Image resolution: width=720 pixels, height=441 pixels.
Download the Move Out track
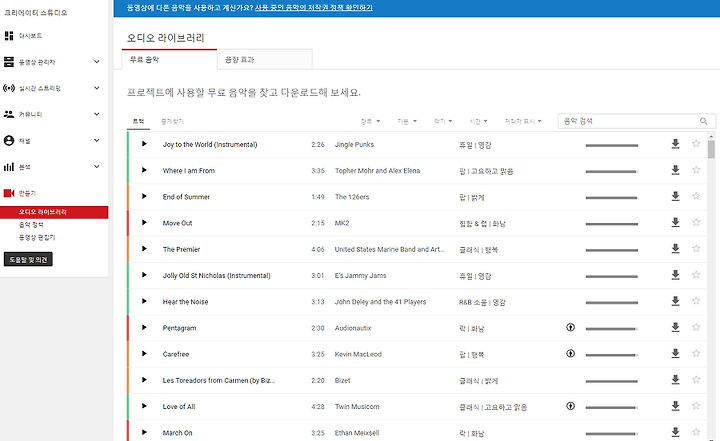tap(675, 222)
